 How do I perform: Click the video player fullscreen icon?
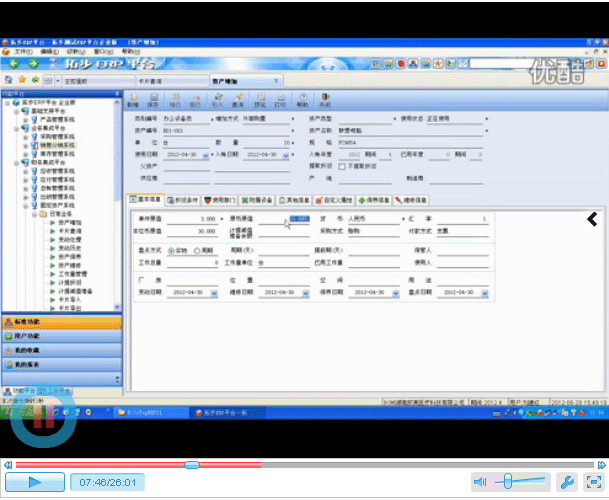[593, 482]
